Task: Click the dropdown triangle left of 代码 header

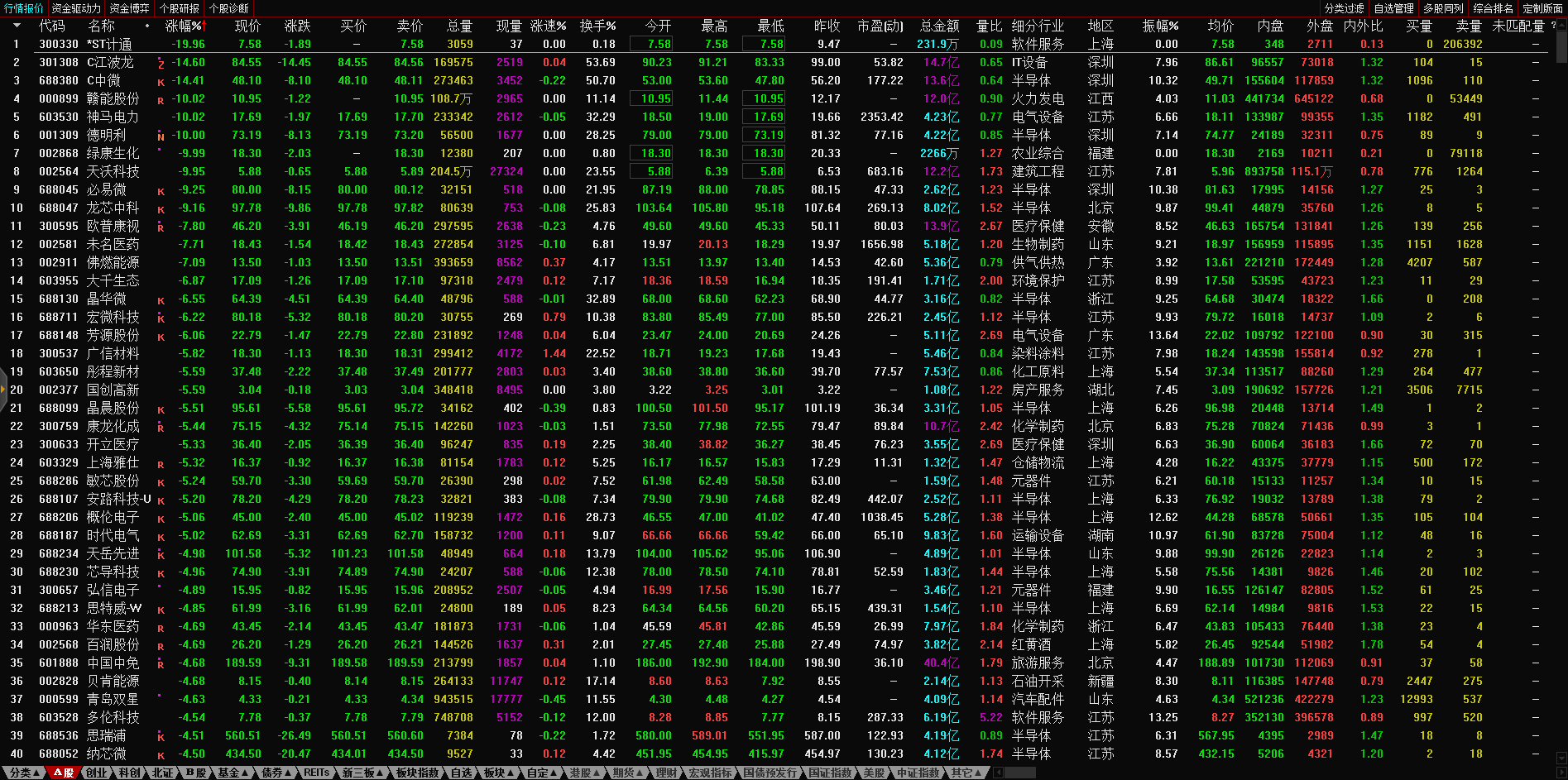Action: click(17, 26)
